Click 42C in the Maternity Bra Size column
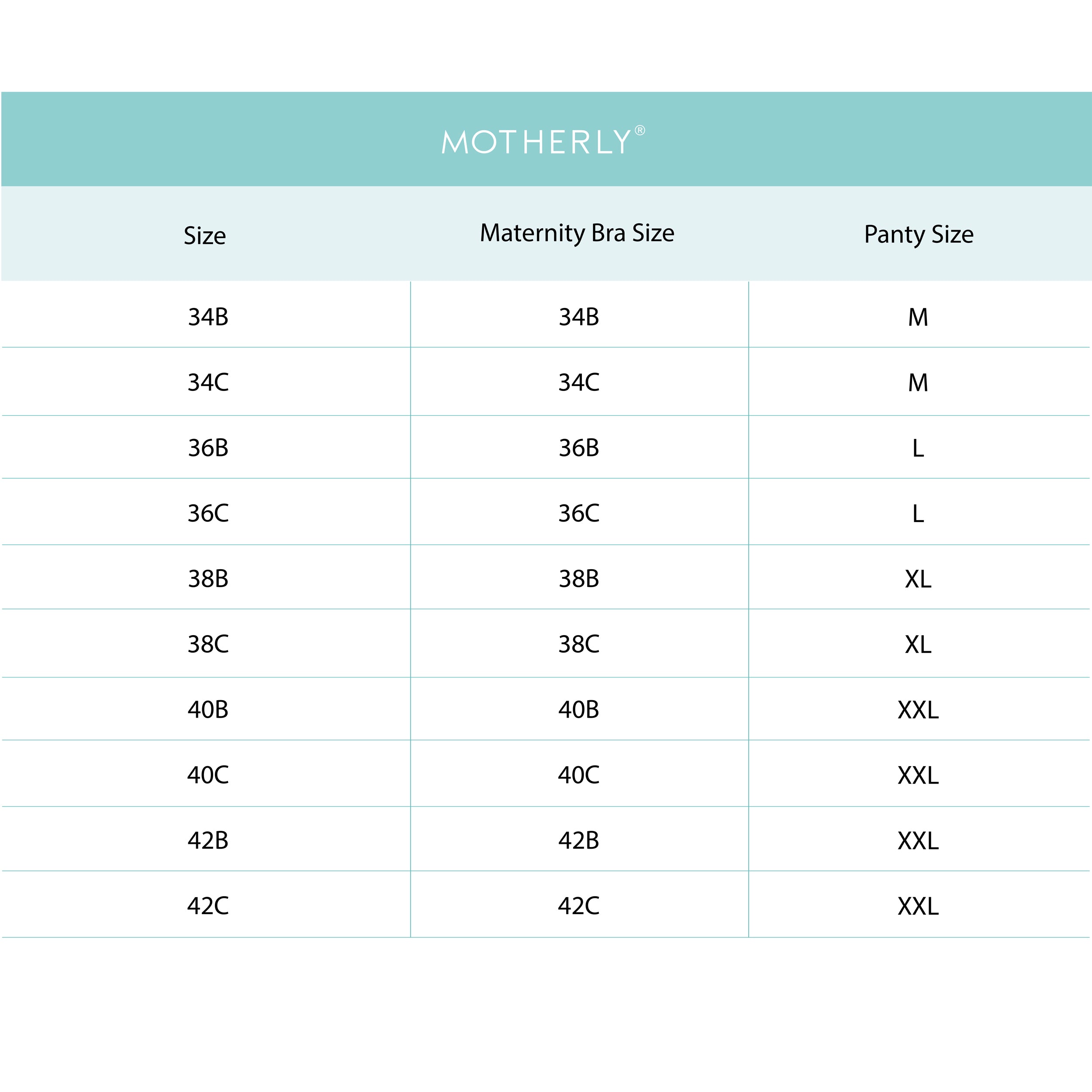Viewport: 1092px width, 1092px height. [579, 906]
